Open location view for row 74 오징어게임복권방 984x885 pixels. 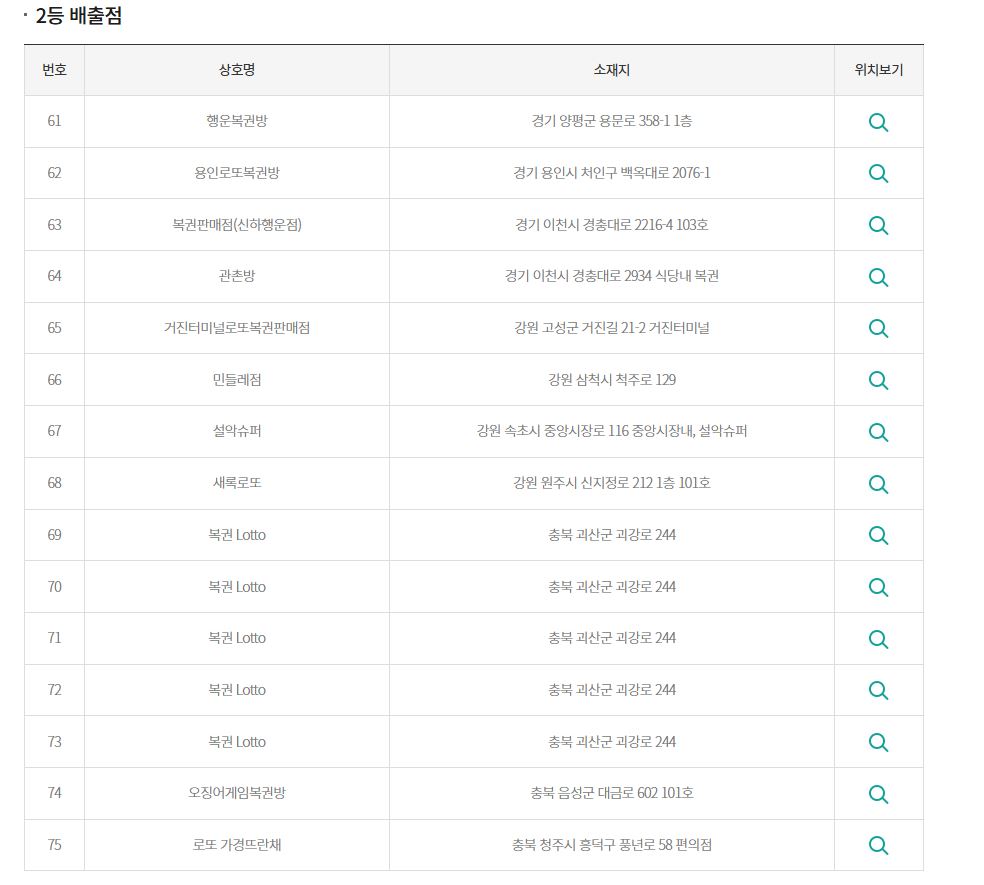pyautogui.click(x=878, y=795)
